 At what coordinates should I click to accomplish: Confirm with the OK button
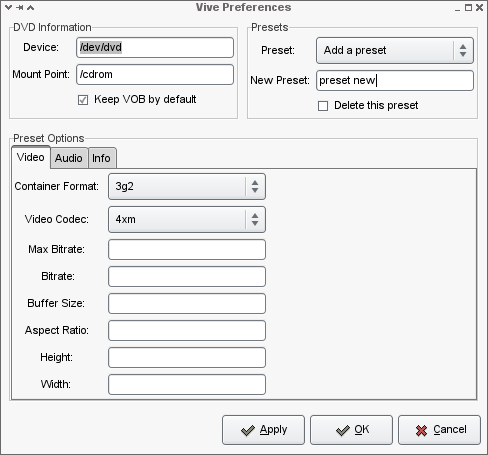(x=351, y=430)
